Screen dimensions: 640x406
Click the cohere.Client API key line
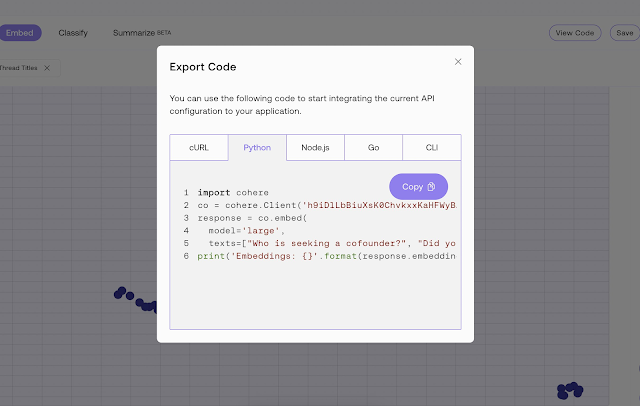tap(327, 205)
